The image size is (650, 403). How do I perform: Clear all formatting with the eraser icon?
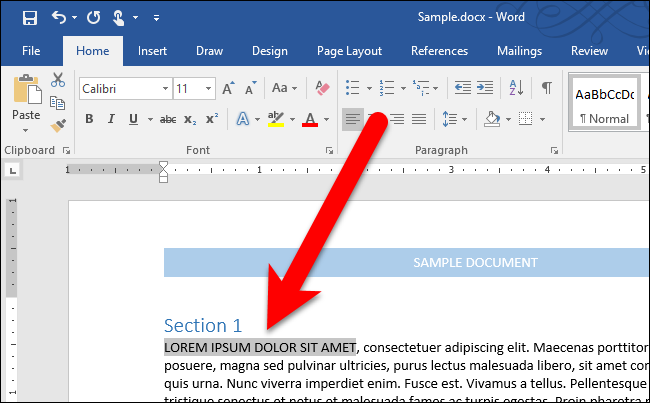pyautogui.click(x=322, y=88)
